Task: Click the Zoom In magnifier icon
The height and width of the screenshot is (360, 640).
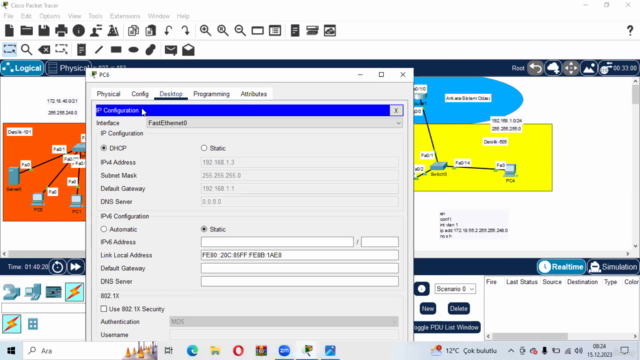Action: click(x=205, y=31)
